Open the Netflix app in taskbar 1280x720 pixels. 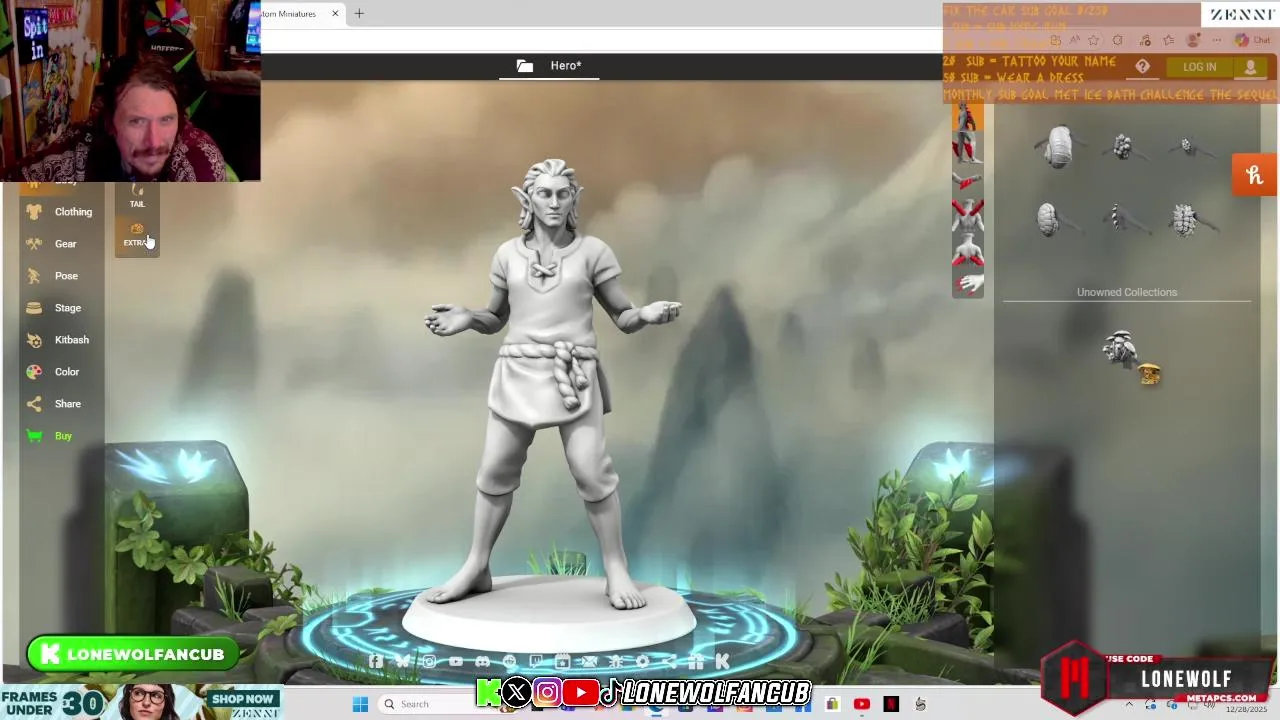tap(890, 704)
